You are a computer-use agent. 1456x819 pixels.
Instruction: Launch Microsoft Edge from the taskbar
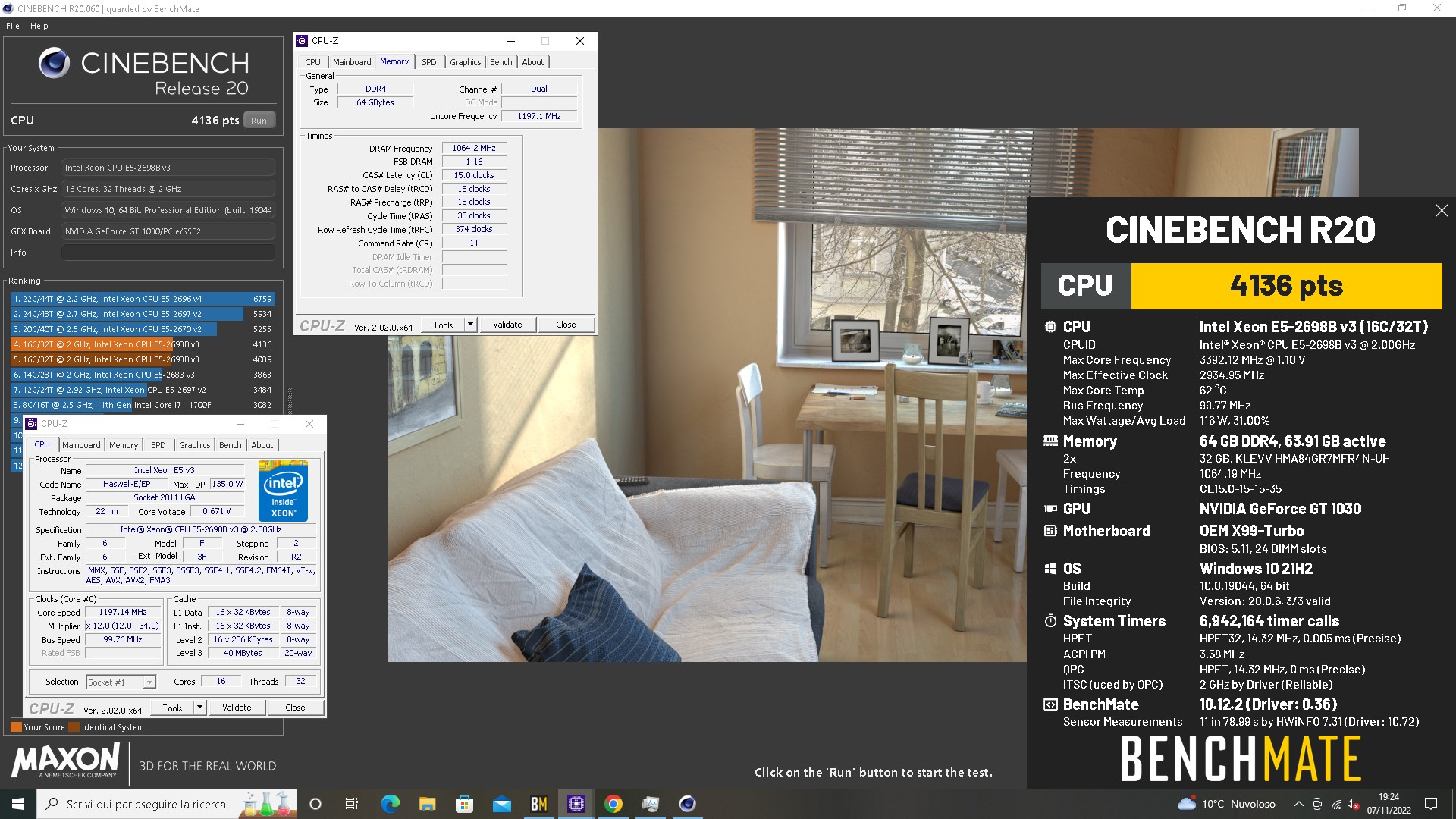click(390, 804)
